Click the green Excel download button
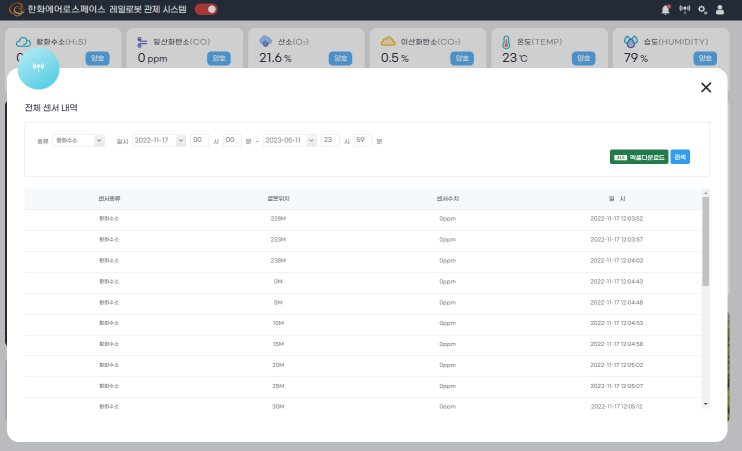 [638, 157]
